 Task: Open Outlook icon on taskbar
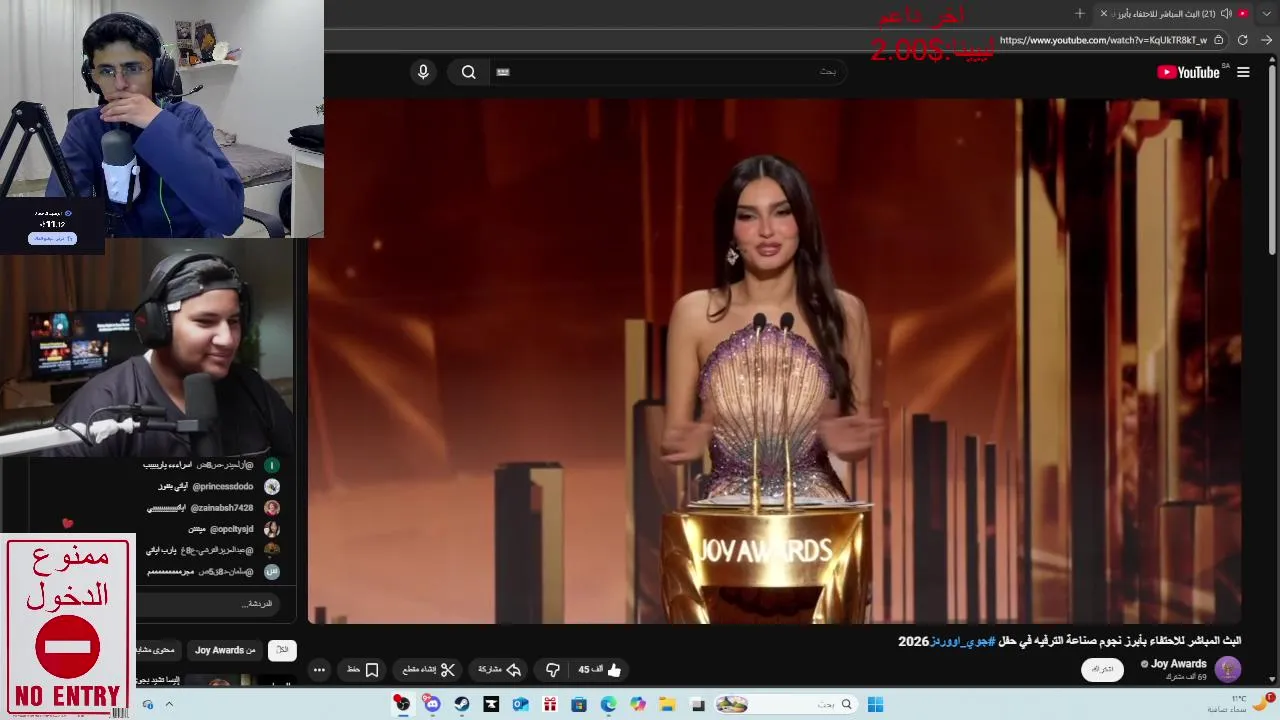(x=520, y=704)
